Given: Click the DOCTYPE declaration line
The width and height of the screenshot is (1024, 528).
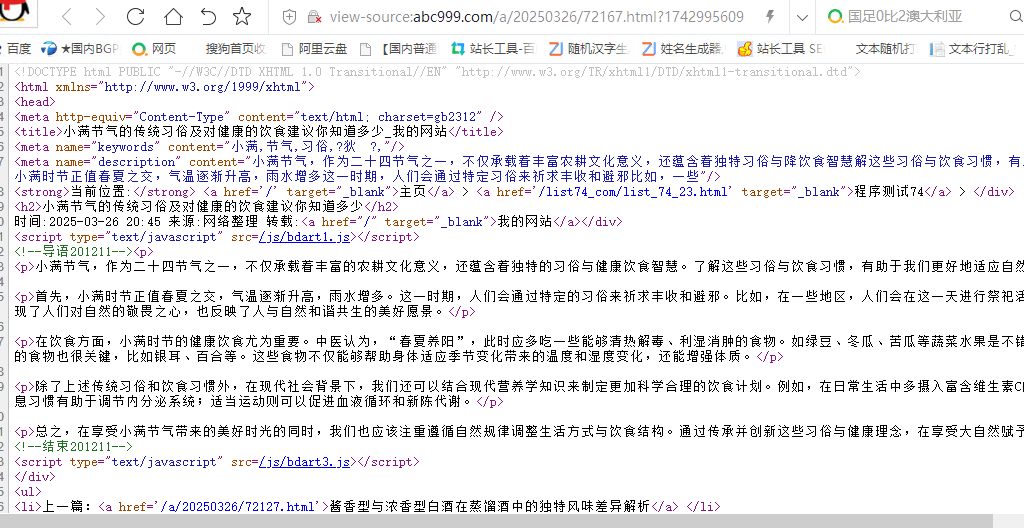Looking at the screenshot, I should (438, 71).
